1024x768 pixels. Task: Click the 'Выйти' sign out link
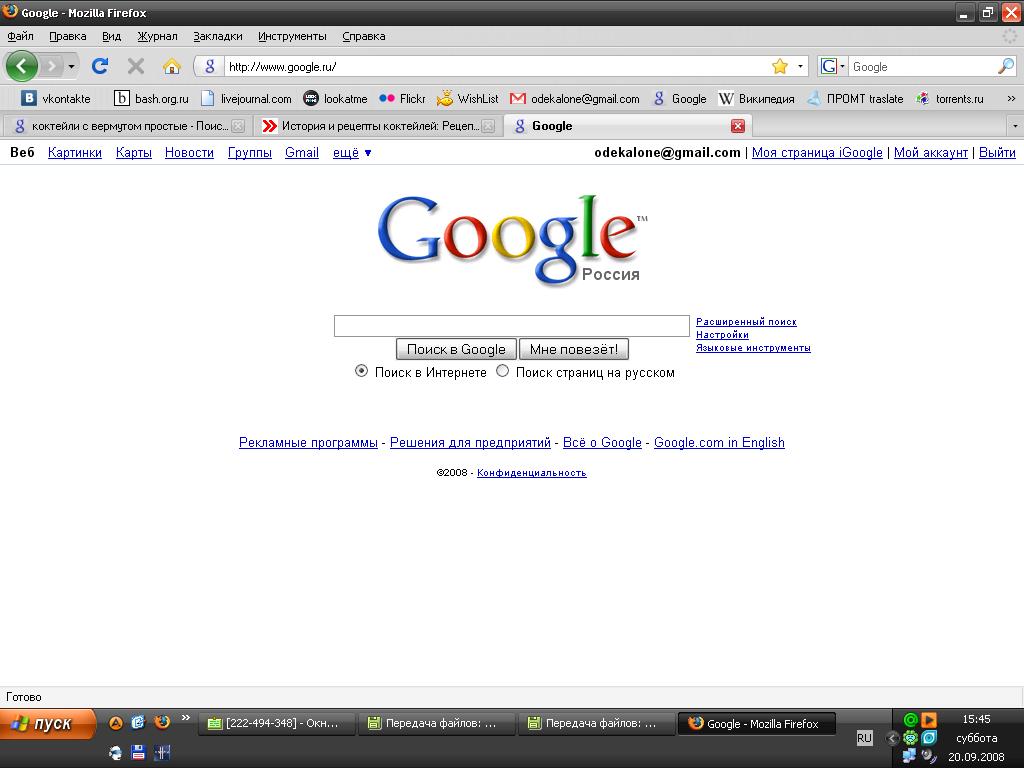pyautogui.click(x=997, y=153)
